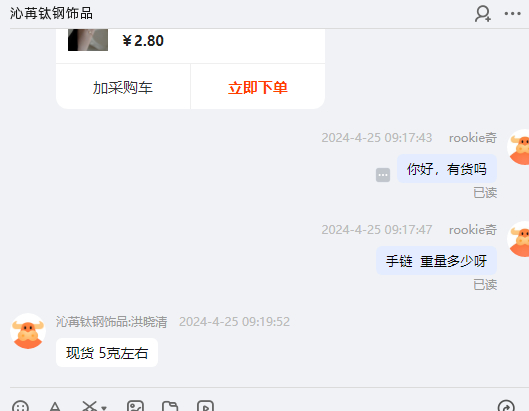This screenshot has height=411, width=529.
Task: Click the sender name 沁苒钛钢饰品:洪晓清
Action: pos(111,322)
